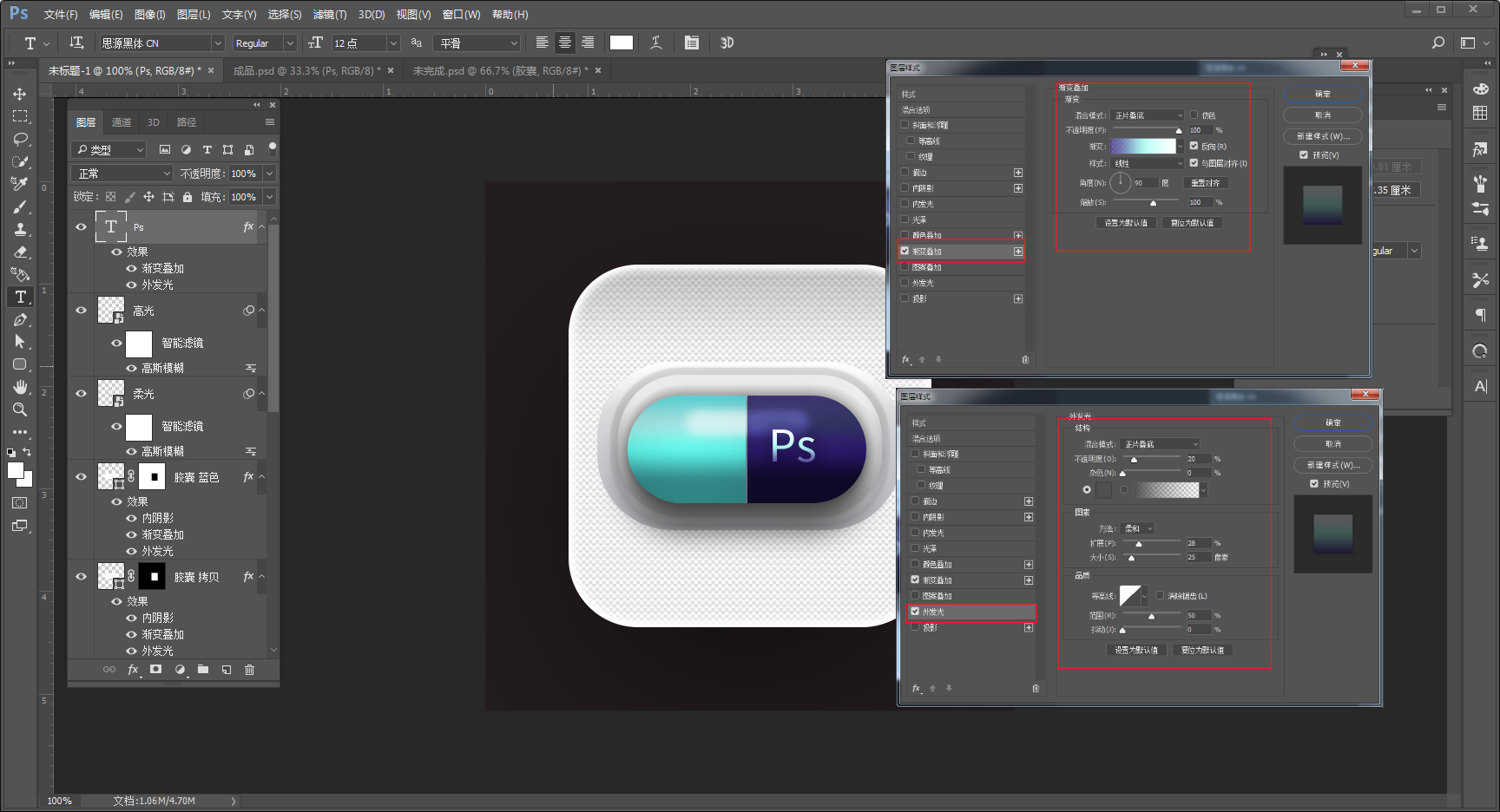Select the Quick Selection tool
Viewport: 1500px width, 812px height.
point(19,161)
